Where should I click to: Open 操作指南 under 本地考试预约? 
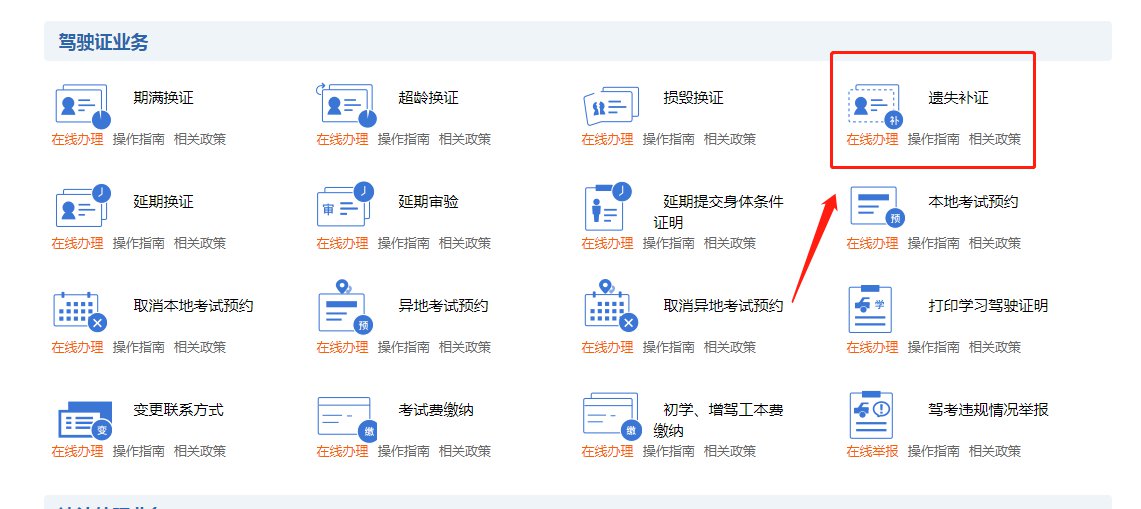click(x=934, y=243)
